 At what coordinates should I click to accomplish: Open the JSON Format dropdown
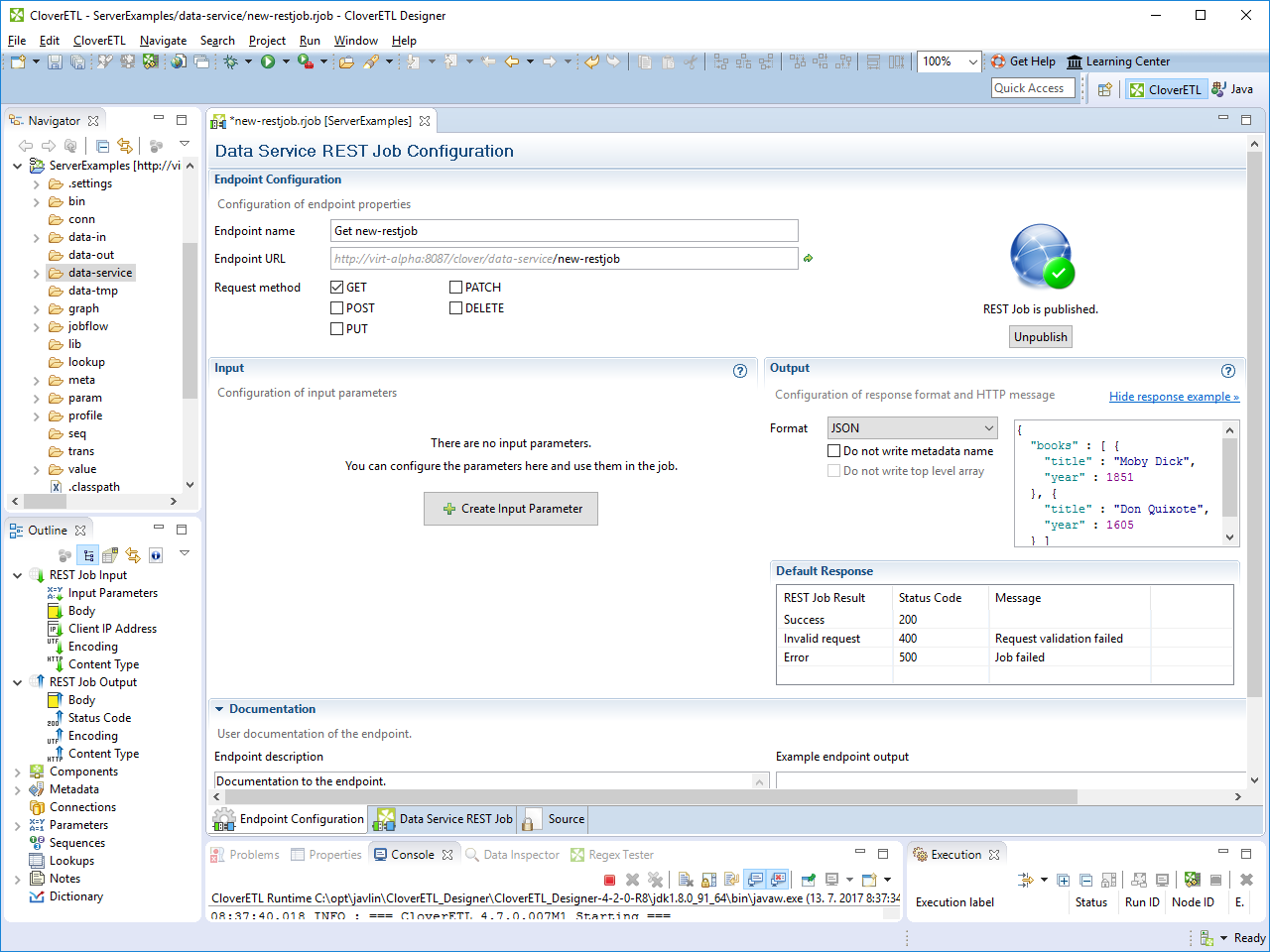pos(912,428)
